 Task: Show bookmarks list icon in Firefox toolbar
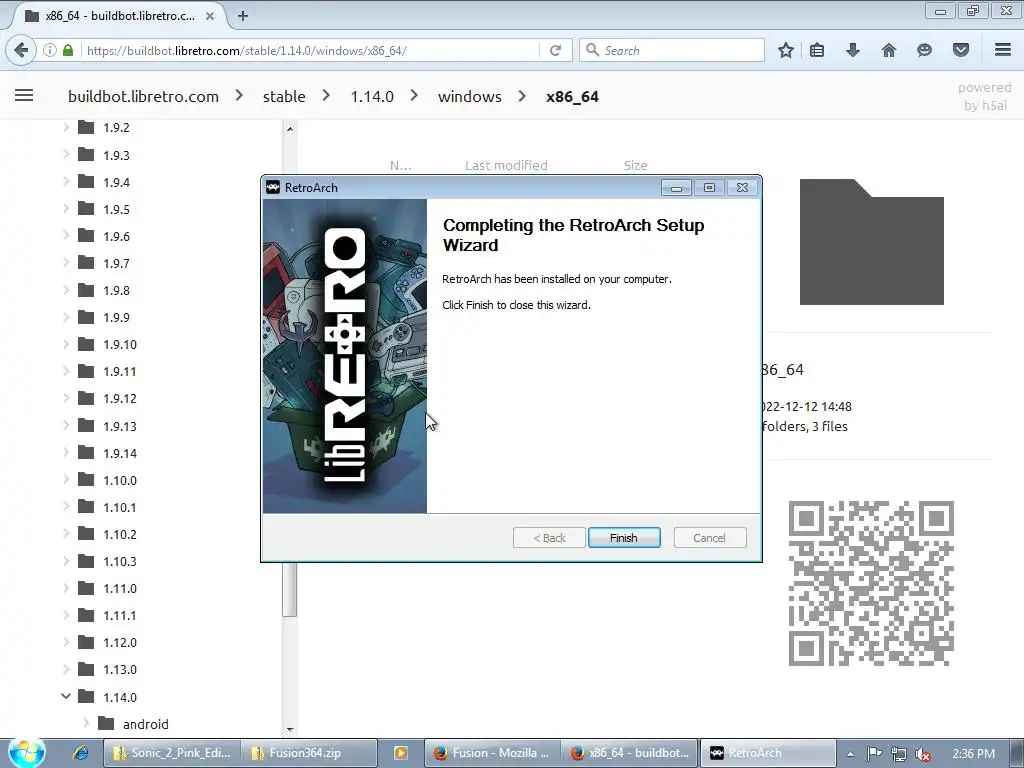tap(817, 50)
